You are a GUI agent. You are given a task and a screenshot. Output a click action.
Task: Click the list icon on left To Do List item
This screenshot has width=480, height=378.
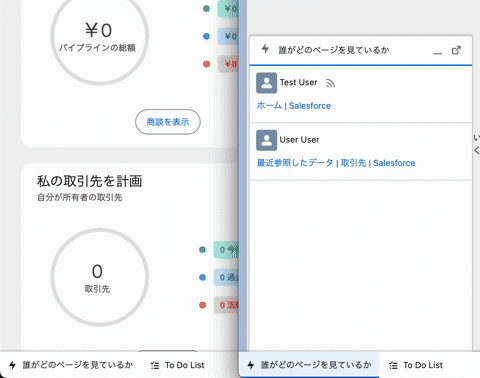click(x=155, y=365)
